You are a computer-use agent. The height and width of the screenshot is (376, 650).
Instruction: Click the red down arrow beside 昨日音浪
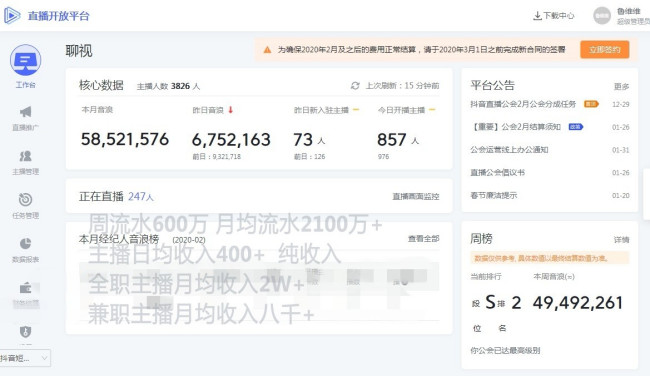click(230, 110)
